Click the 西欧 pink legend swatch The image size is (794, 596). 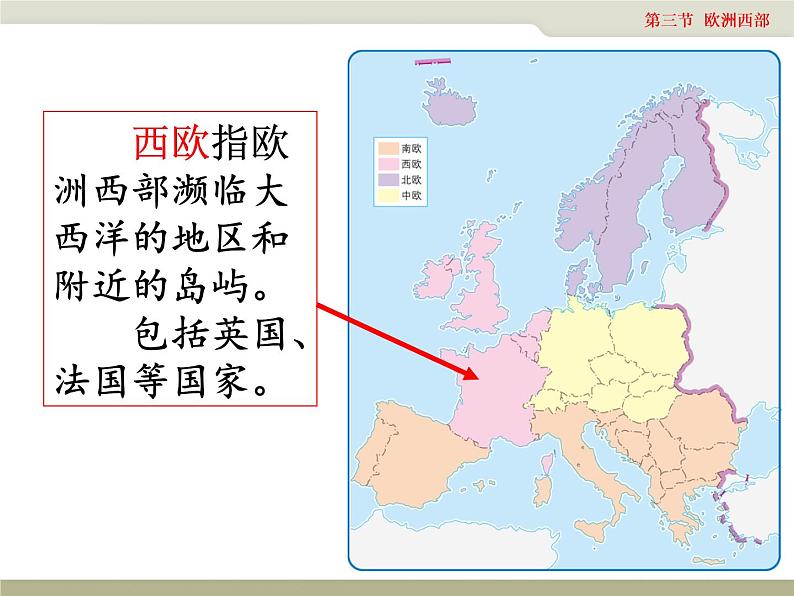click(x=388, y=164)
